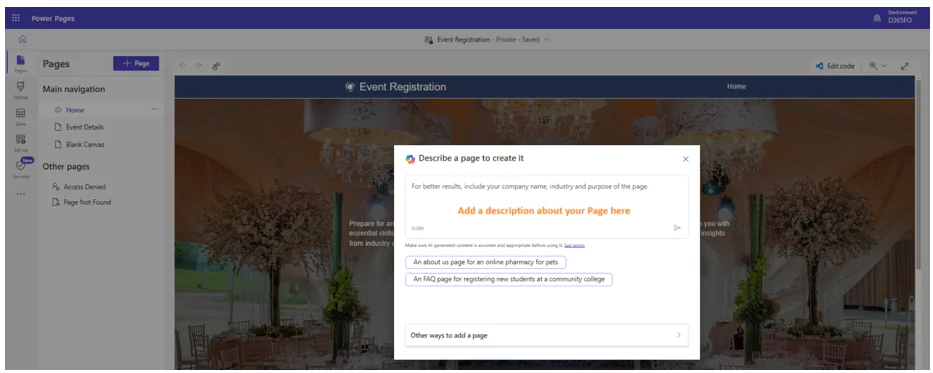Expand Event Registration site name dropdown
This screenshot has width=933, height=373.
tap(546, 40)
